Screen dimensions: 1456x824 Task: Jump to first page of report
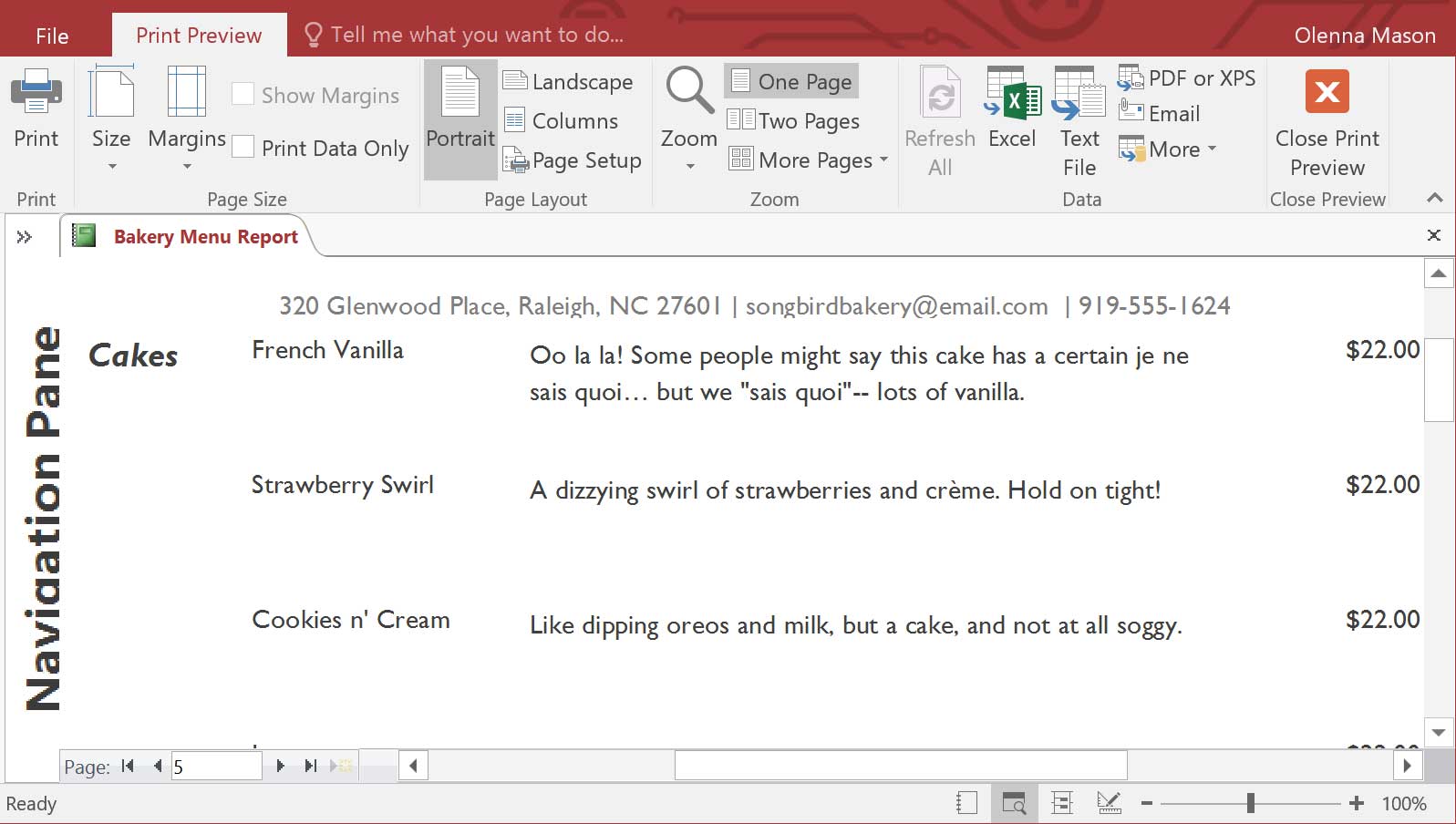pos(129,767)
